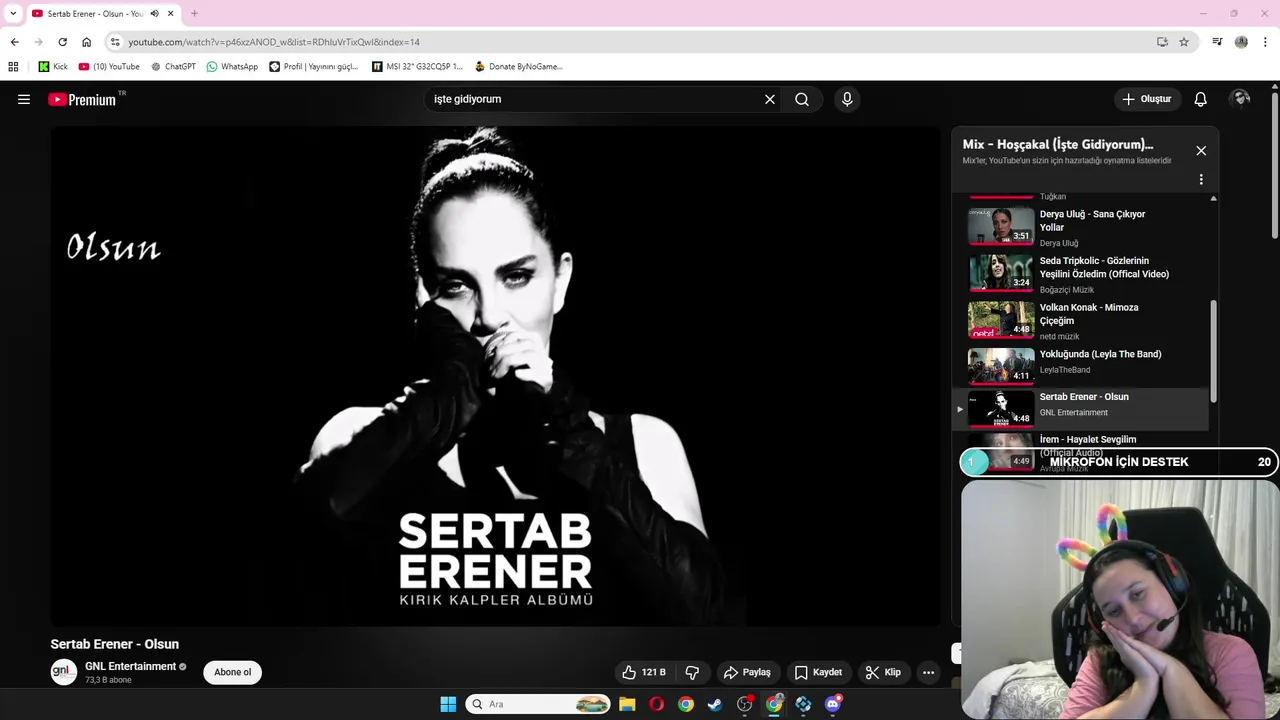Open GNL Entertainment channel name

tap(130, 666)
